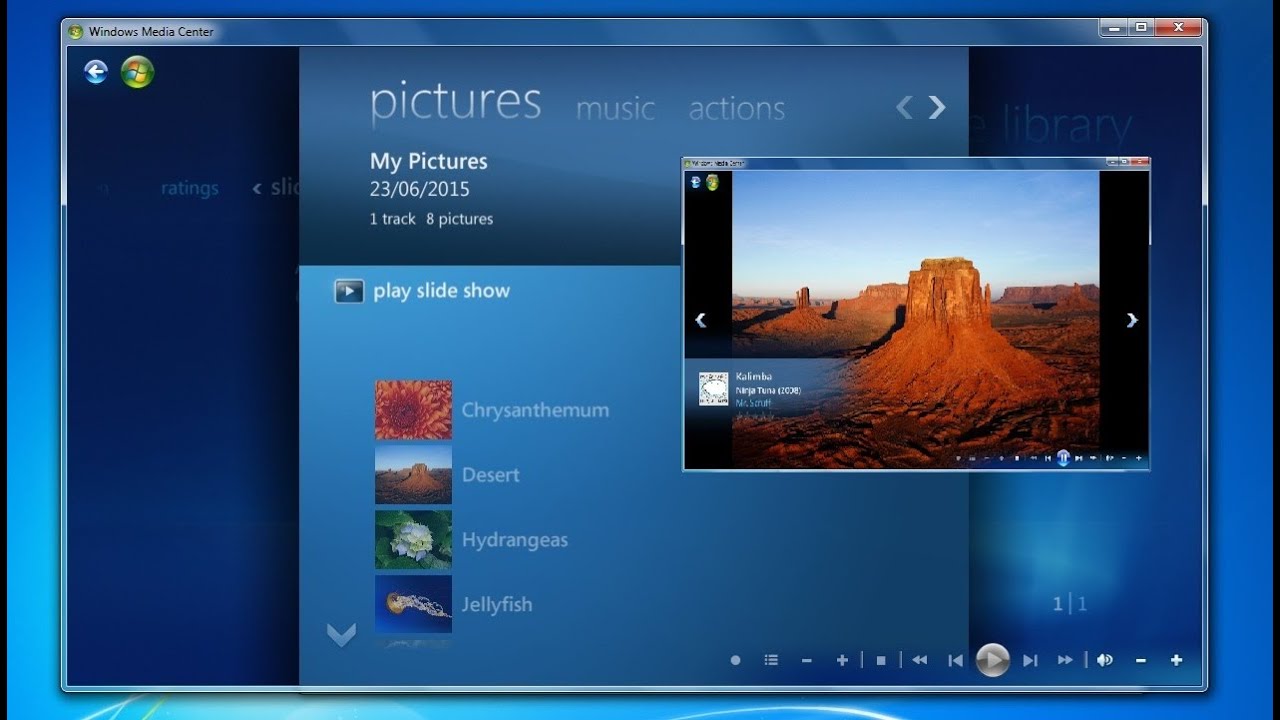Lower volume with minus beside the speaker
The image size is (1280, 720).
click(x=1140, y=660)
